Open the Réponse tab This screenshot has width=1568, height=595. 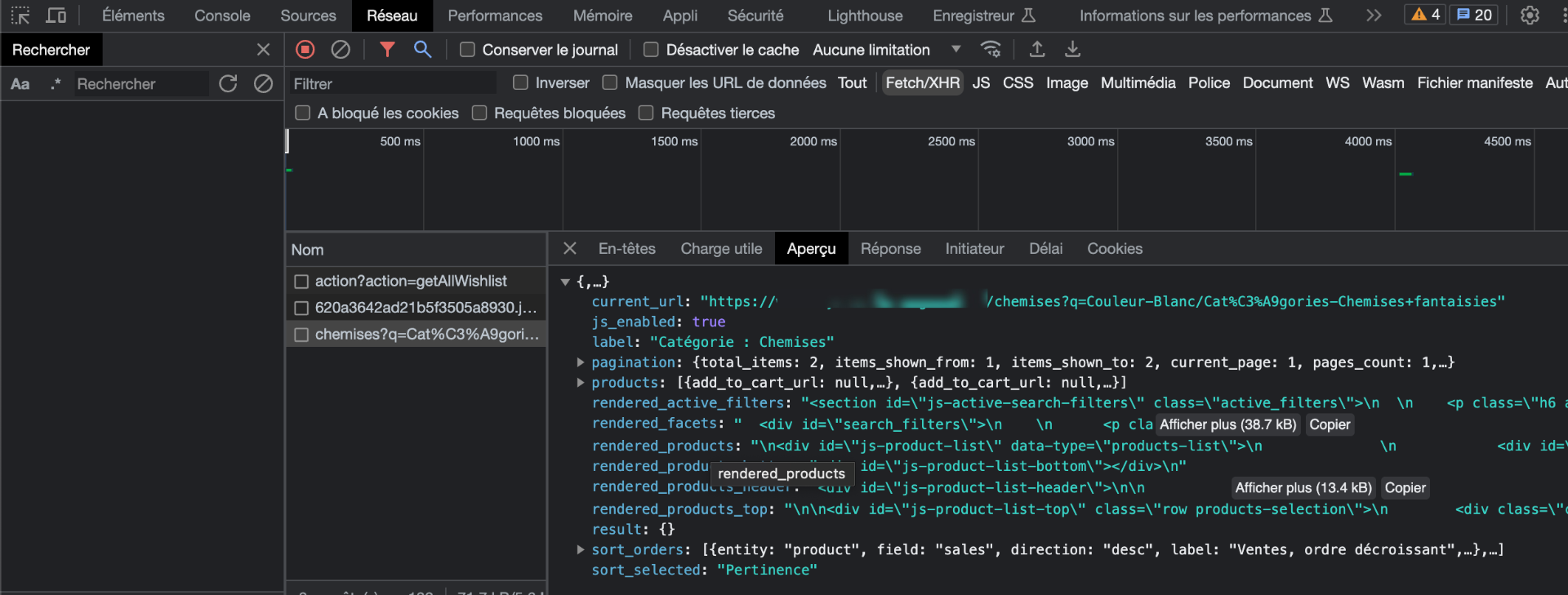pyautogui.click(x=890, y=249)
